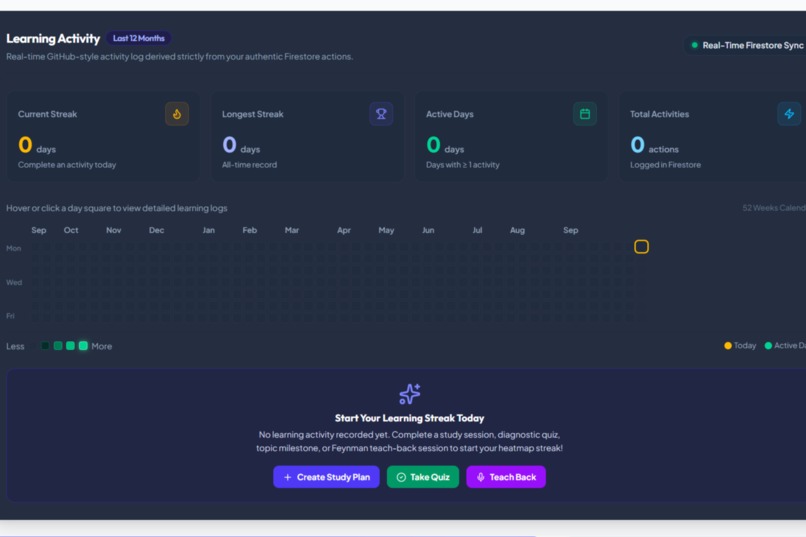Click the flame icon on Current Streak card
This screenshot has width=806, height=537.
177,114
